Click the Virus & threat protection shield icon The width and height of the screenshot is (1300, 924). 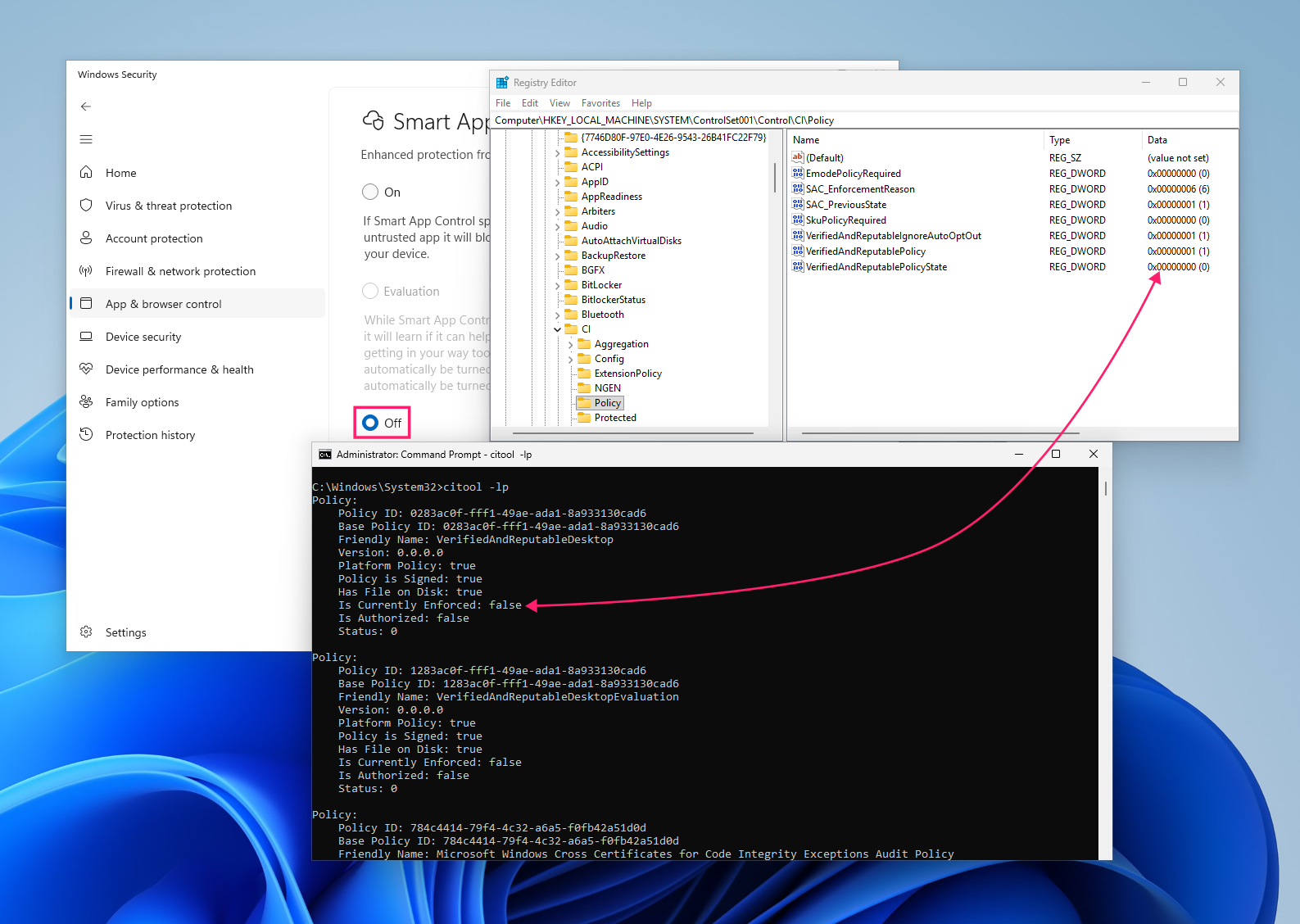pyautogui.click(x=86, y=205)
